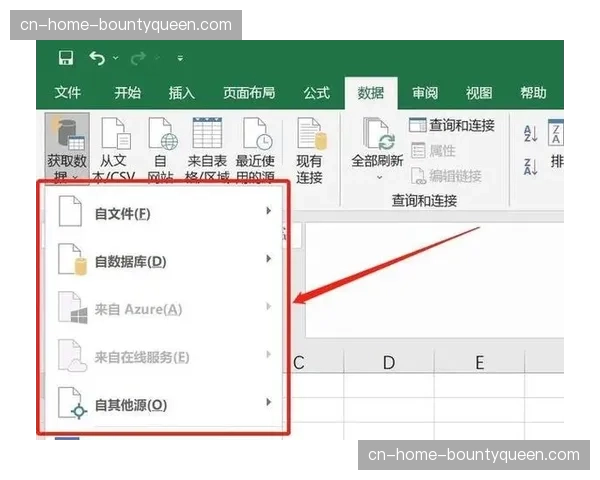
Task: Expand the 自其他源 submenu arrow
Action: (269, 402)
